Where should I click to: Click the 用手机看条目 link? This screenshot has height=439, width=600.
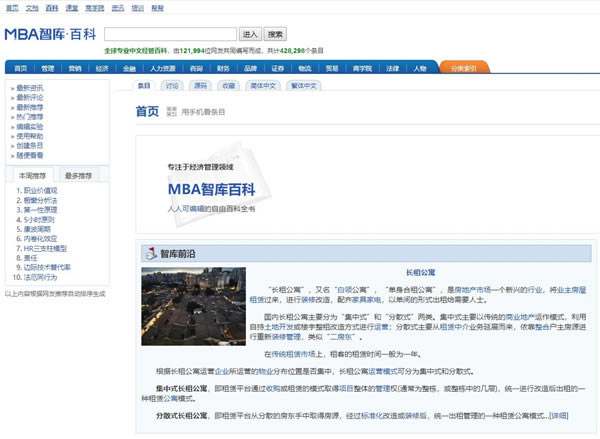pos(205,113)
